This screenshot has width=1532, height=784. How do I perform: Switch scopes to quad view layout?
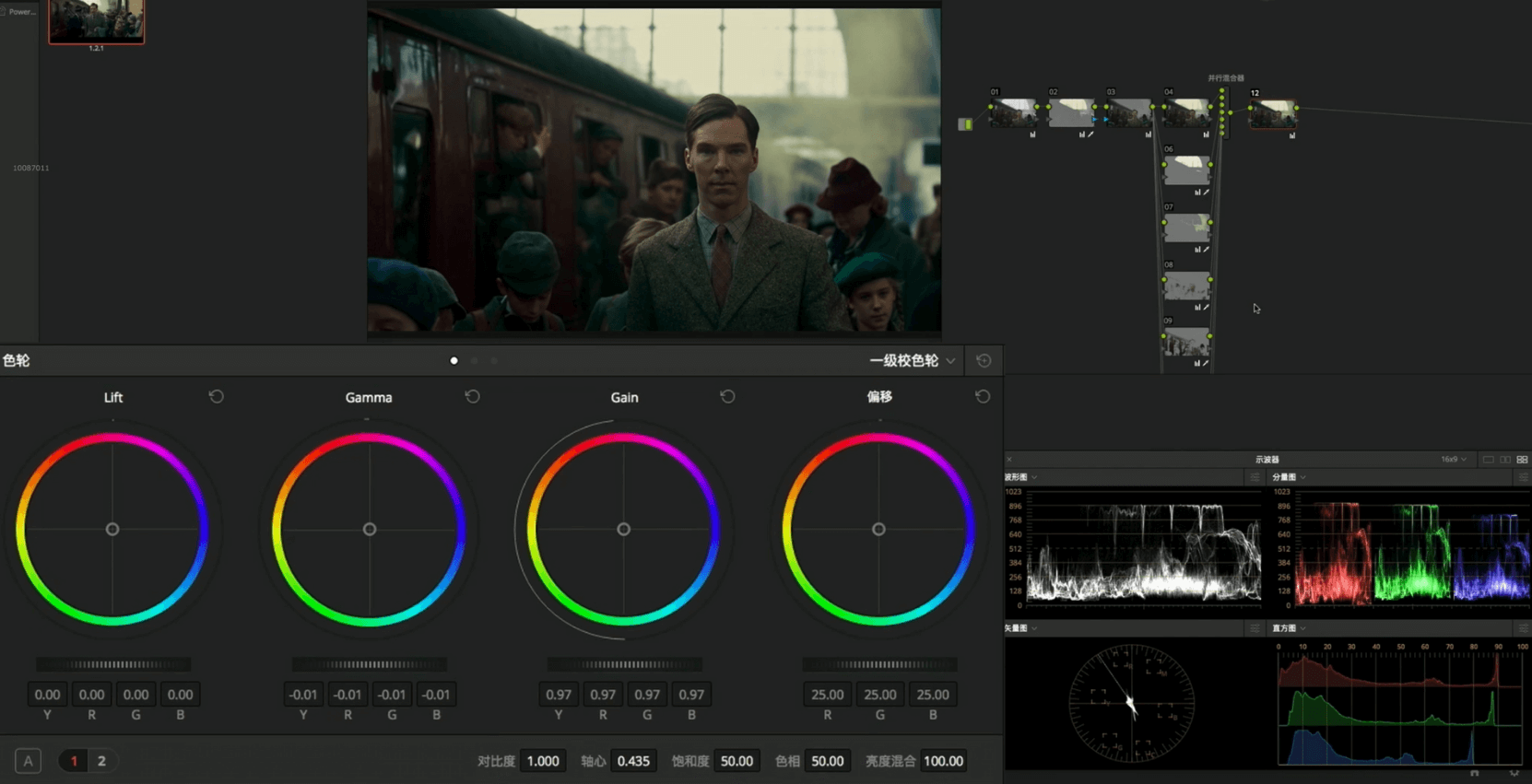[1522, 459]
